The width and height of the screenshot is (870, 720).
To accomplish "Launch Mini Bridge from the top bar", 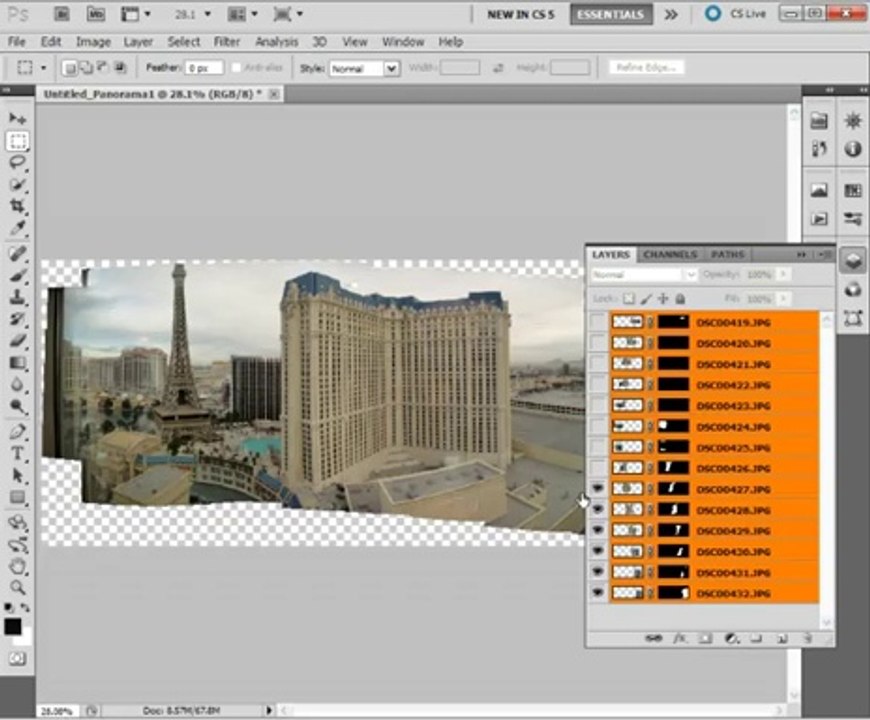I will point(95,14).
